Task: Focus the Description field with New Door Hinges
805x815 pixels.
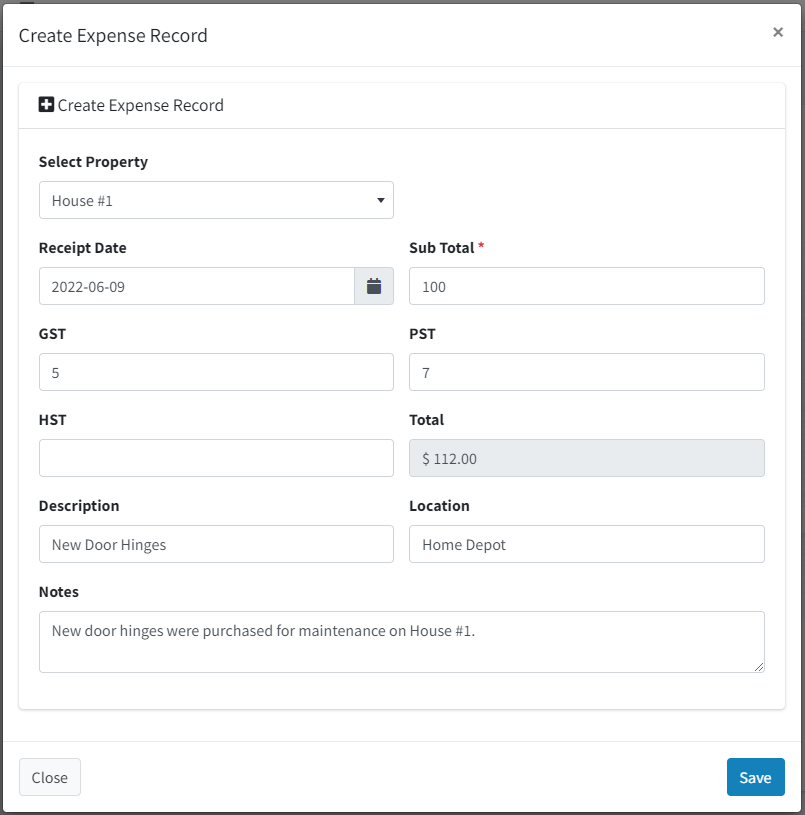Action: (216, 544)
